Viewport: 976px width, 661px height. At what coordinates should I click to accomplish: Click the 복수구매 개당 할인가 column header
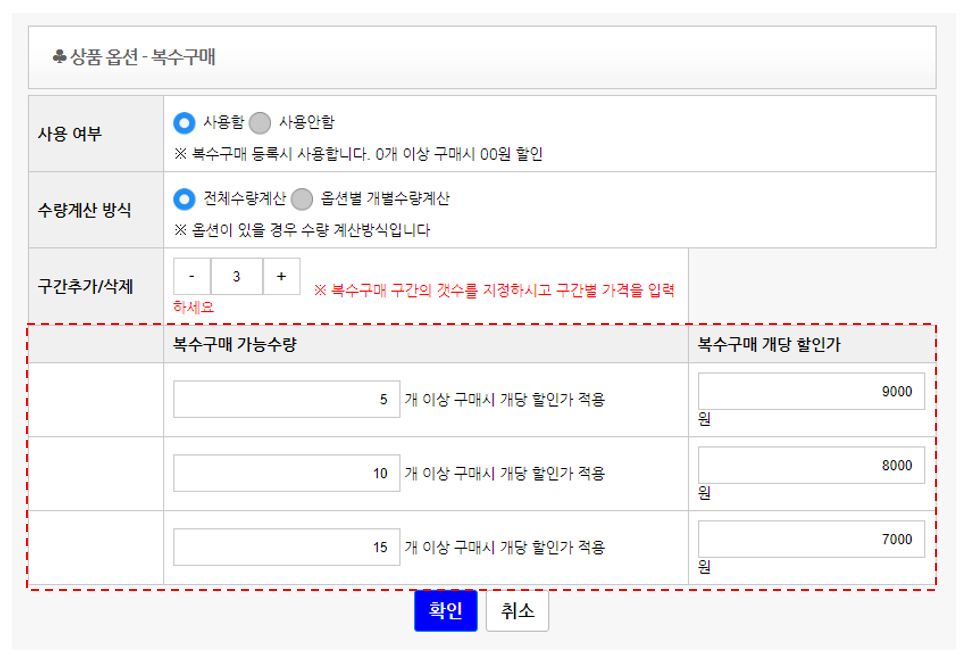pyautogui.click(x=769, y=344)
